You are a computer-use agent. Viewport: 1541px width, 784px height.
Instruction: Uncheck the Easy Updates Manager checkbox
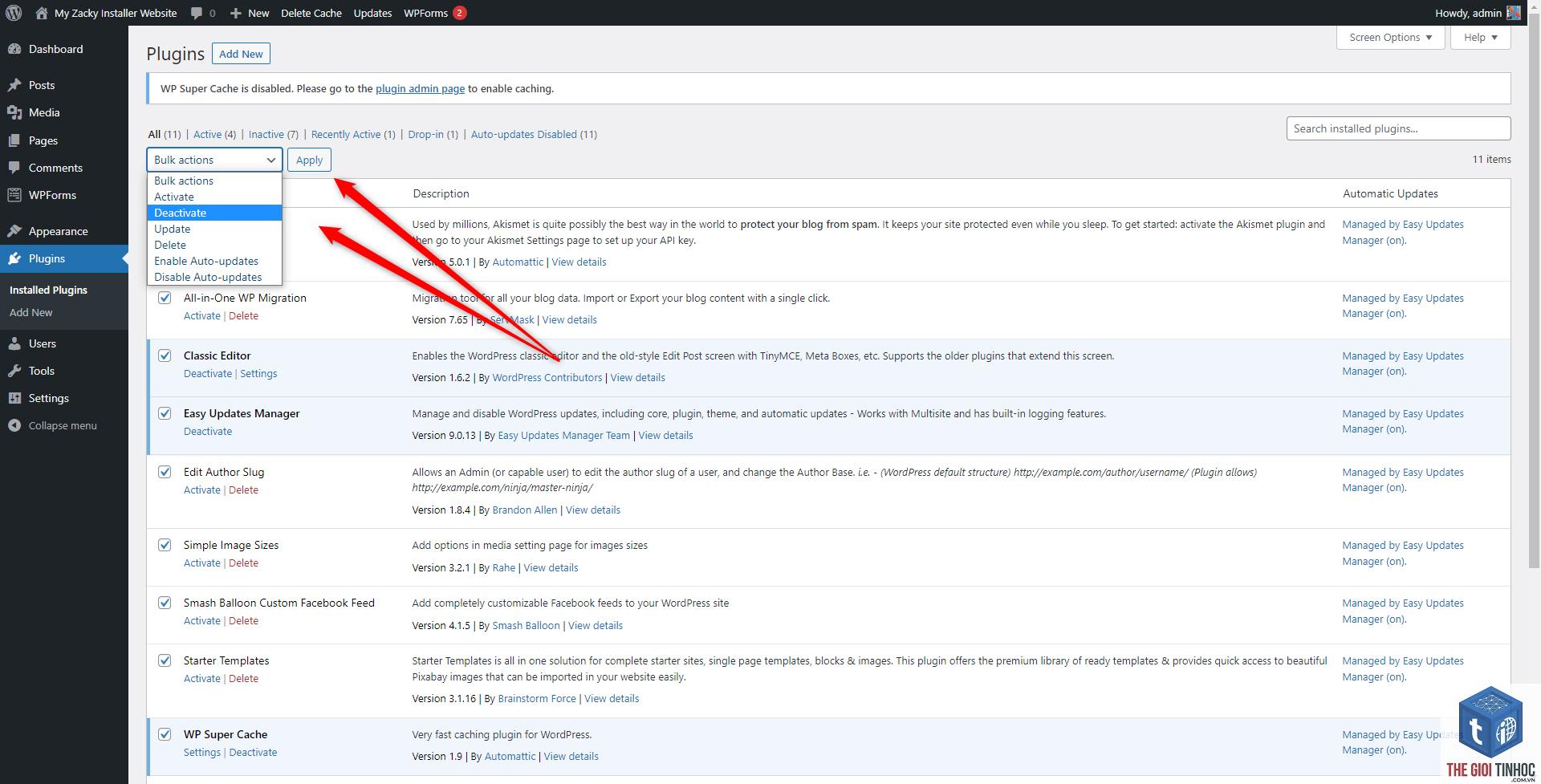[x=165, y=413]
